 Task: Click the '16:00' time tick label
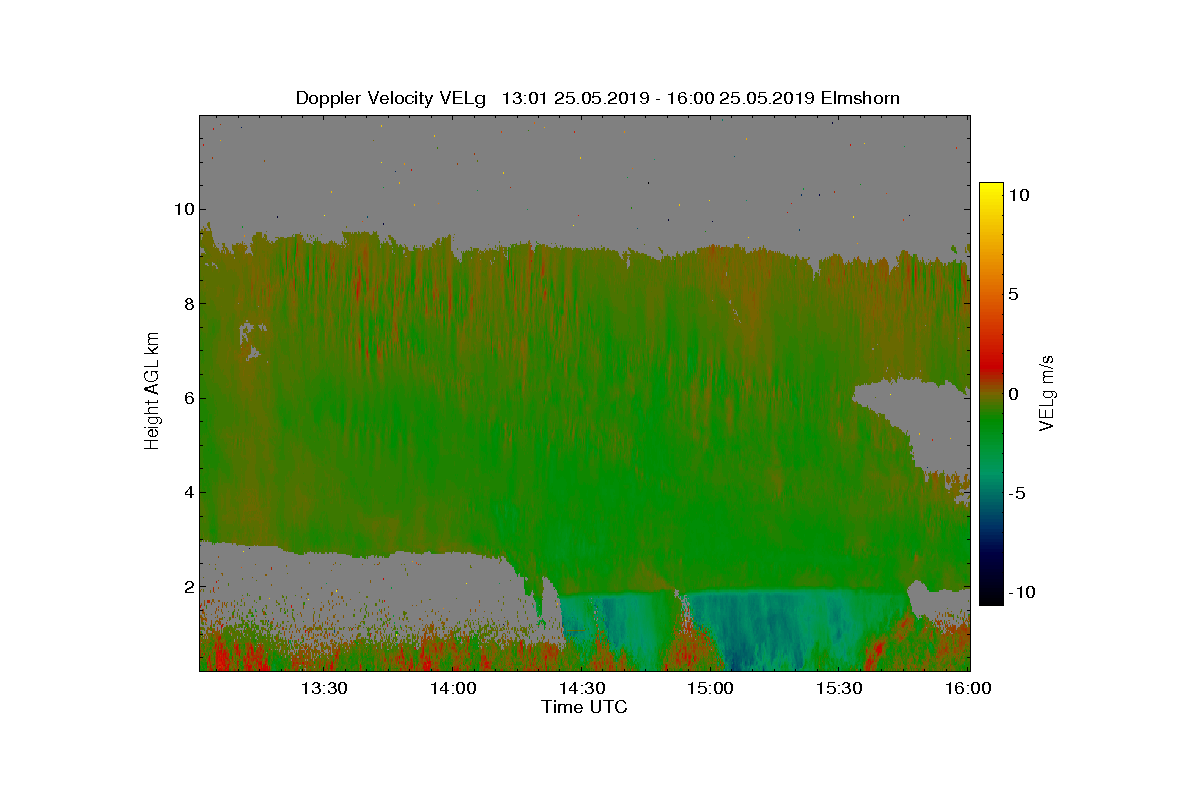[968, 688]
